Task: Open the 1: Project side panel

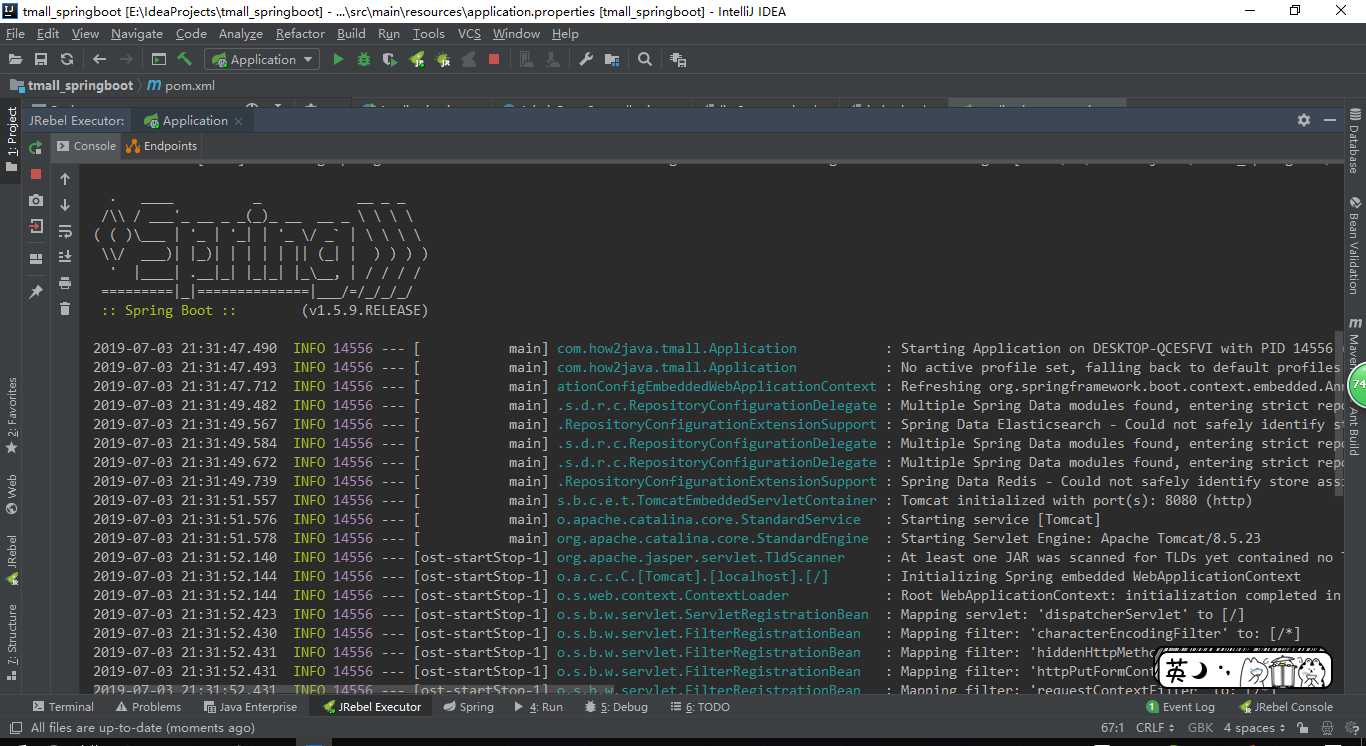Action: pyautogui.click(x=12, y=139)
